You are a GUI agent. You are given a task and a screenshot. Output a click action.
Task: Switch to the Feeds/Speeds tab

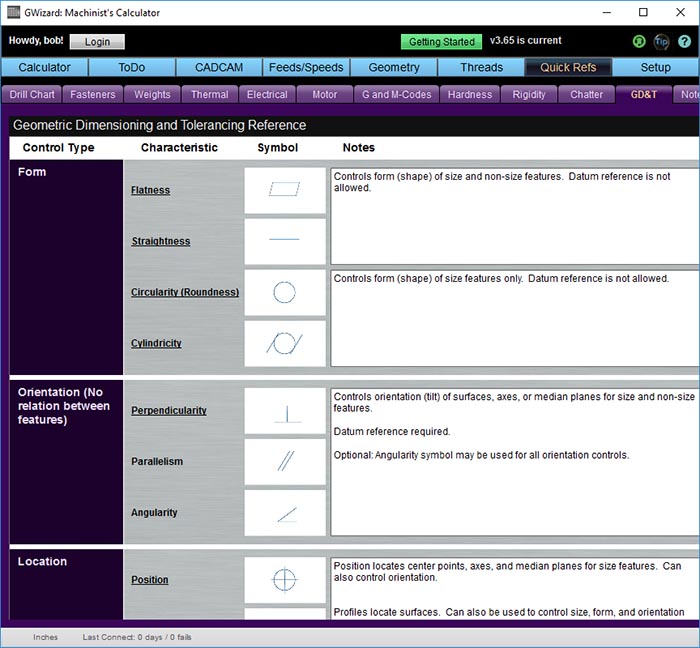[306, 68]
